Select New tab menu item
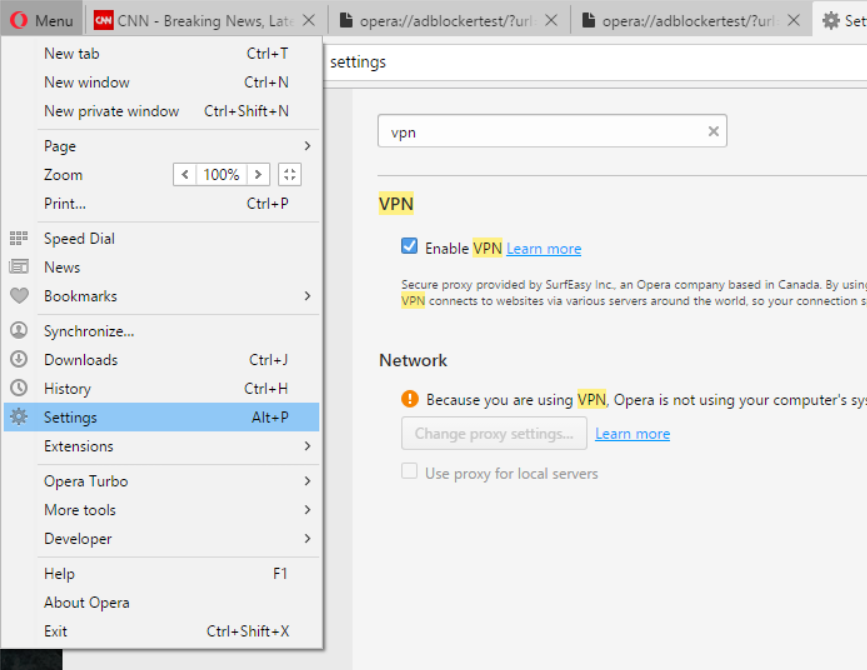The height and width of the screenshot is (670, 867). 161,54
